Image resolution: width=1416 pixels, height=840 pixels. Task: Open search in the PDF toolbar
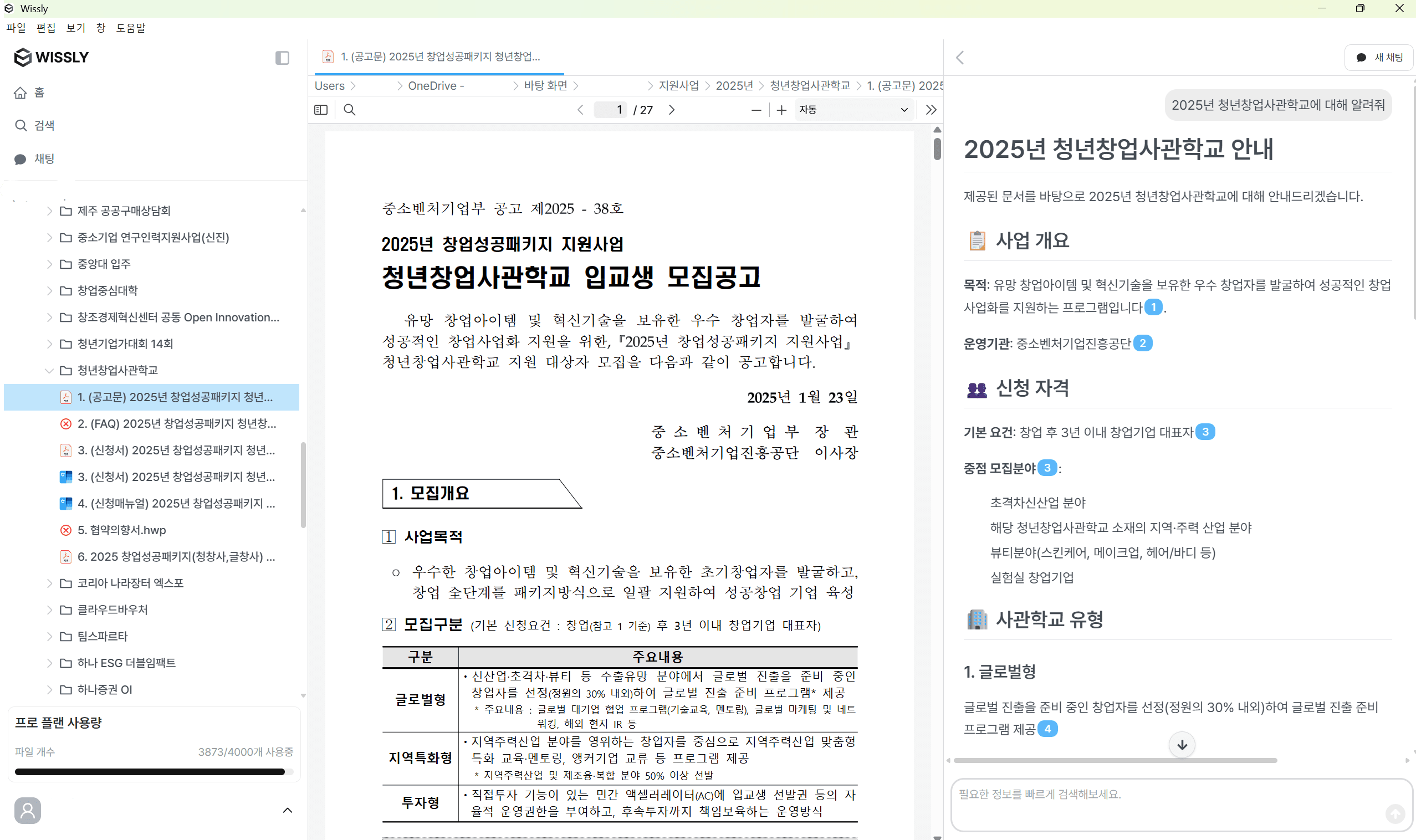coord(349,110)
